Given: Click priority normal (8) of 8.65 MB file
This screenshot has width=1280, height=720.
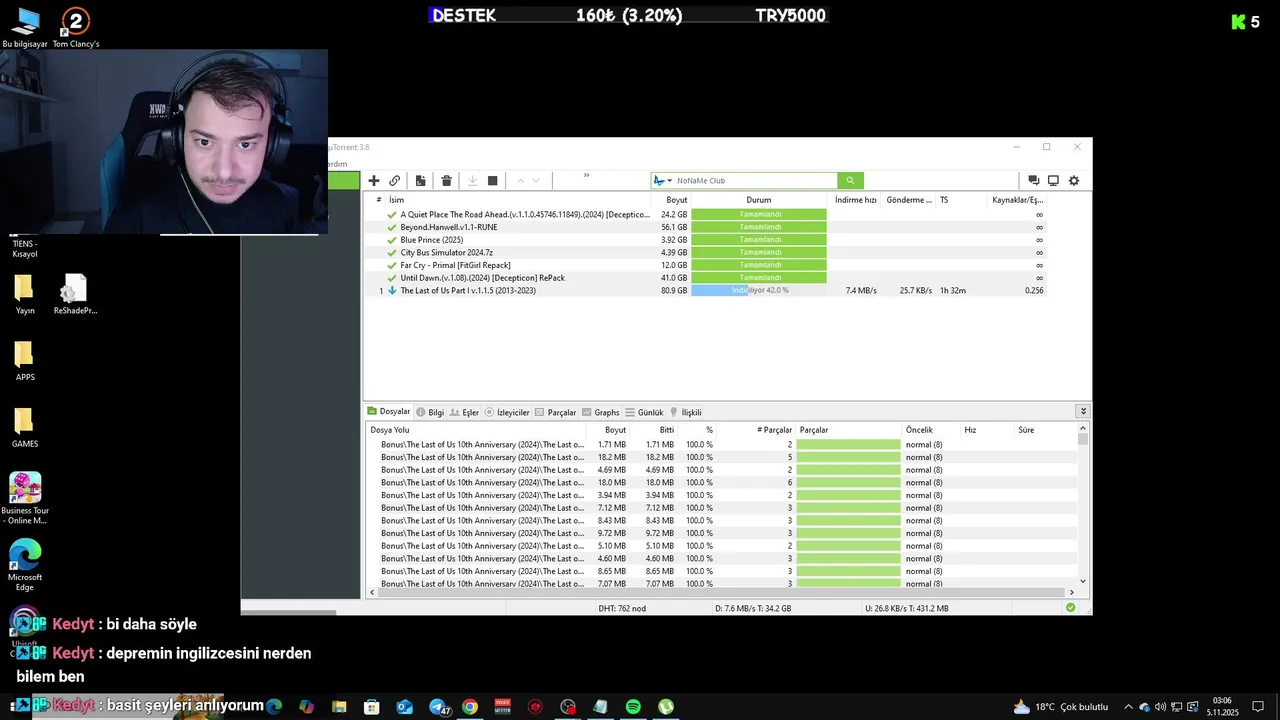Looking at the screenshot, I should click(x=924, y=571).
